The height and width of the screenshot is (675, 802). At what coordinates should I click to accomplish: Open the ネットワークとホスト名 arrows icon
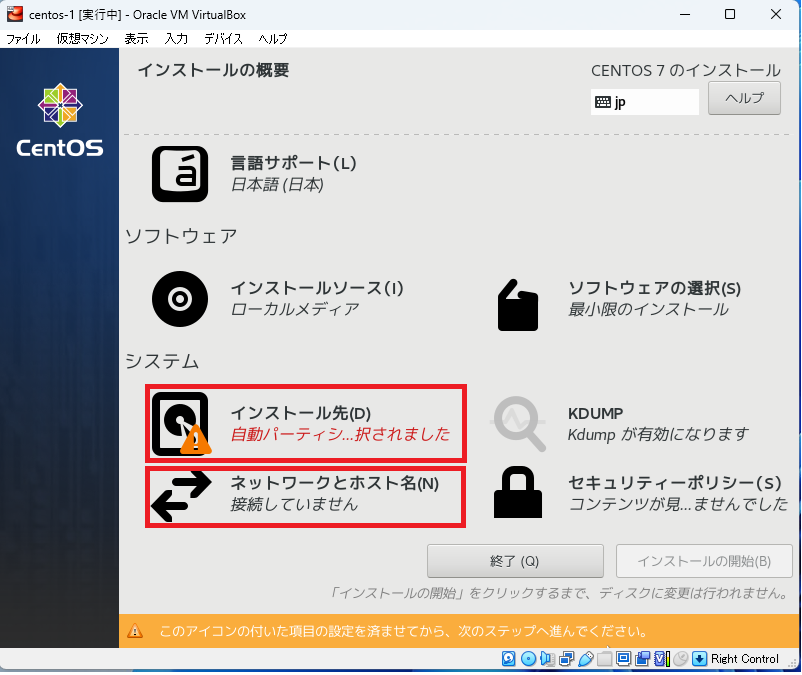[181, 496]
